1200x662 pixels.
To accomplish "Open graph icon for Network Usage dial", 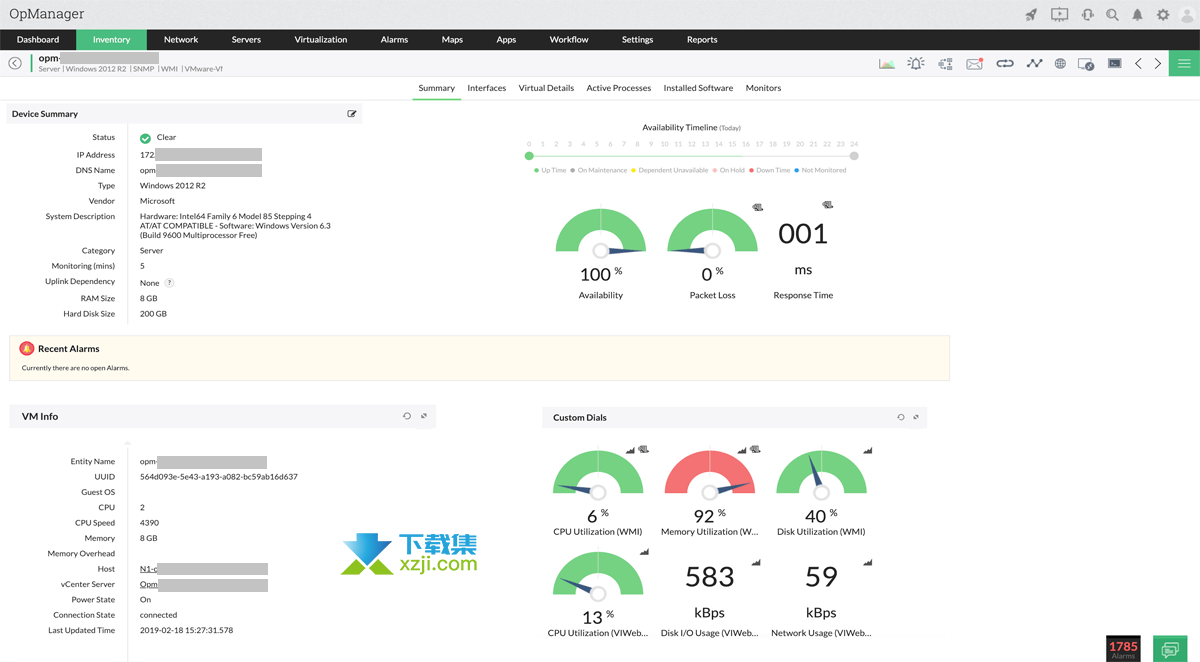I will click(867, 562).
